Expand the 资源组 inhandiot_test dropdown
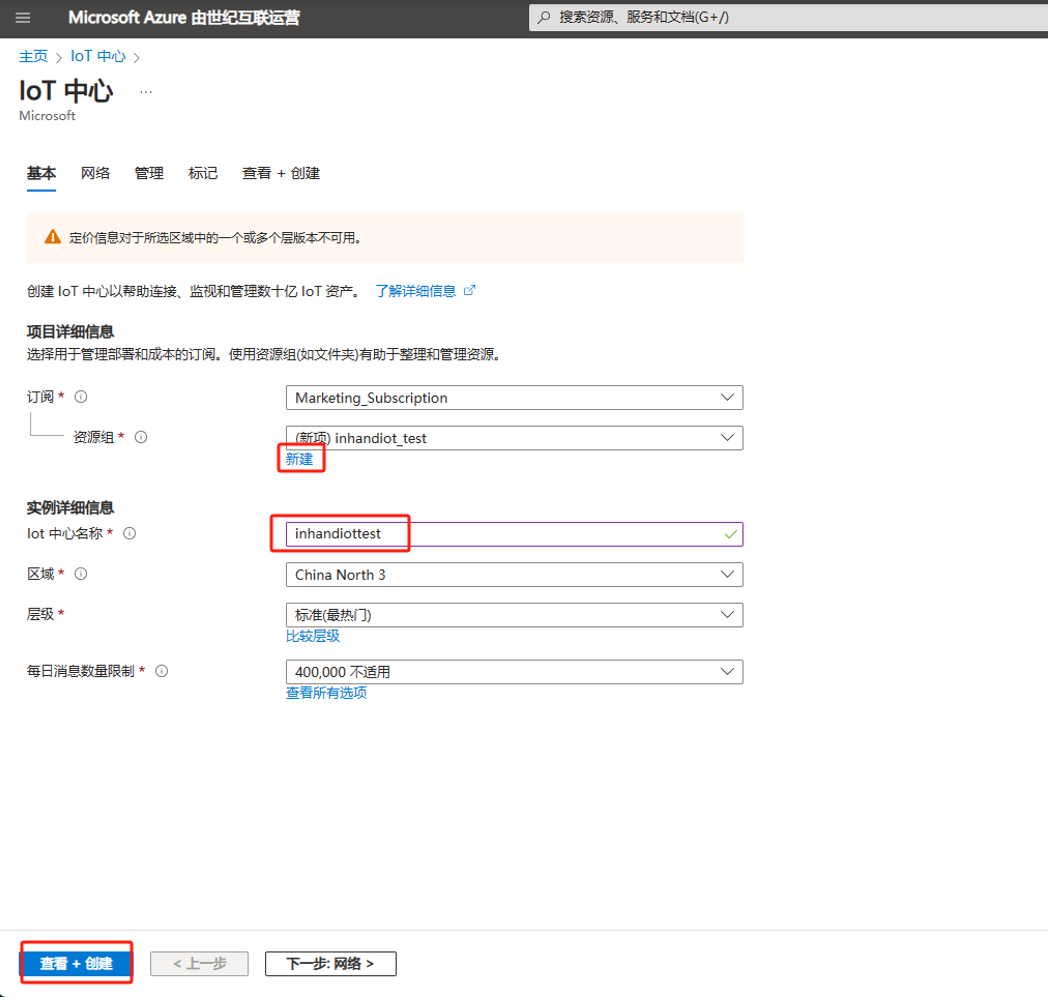The image size is (1048, 1003). tap(514, 438)
